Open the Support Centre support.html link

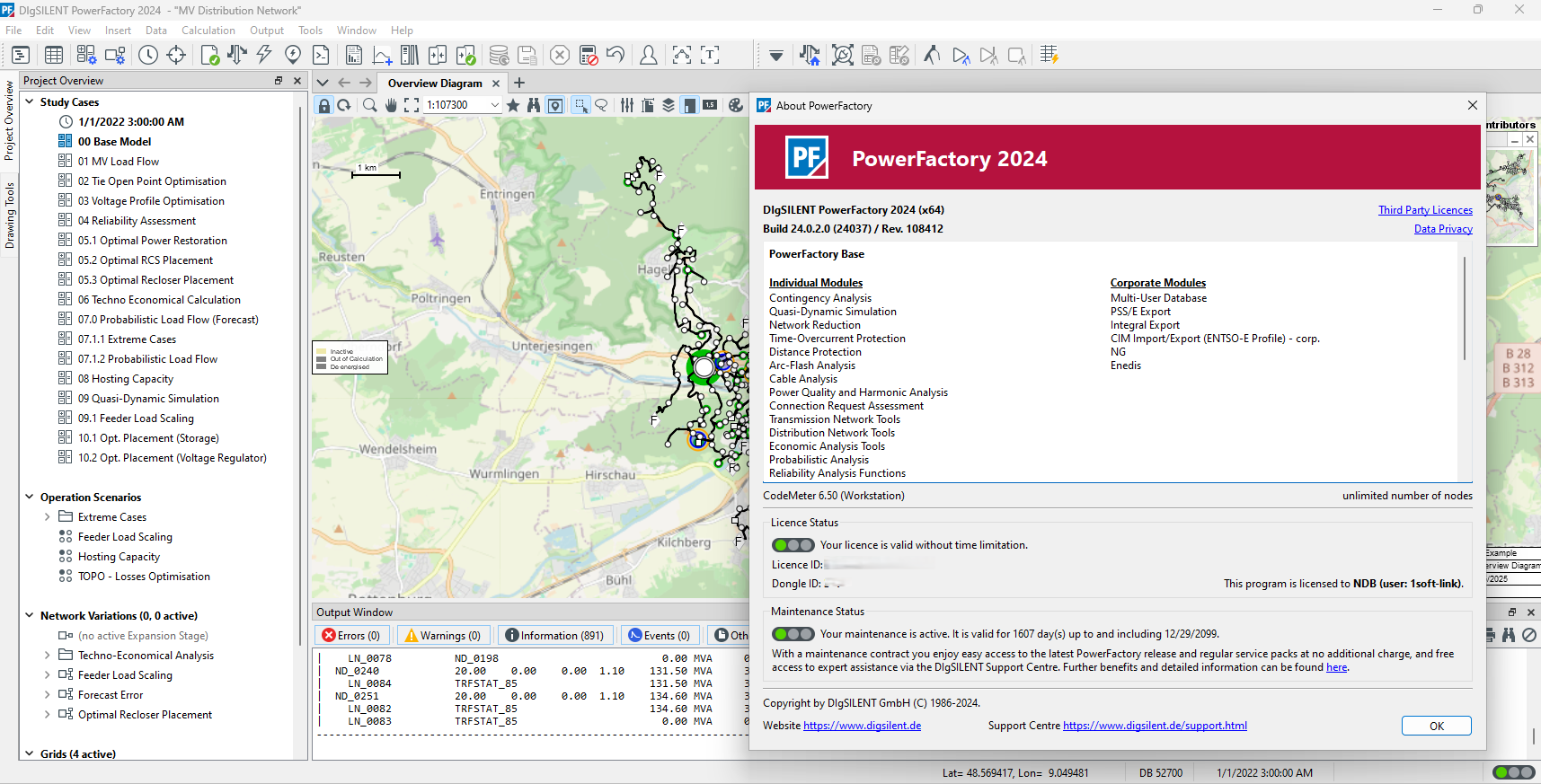click(1155, 726)
